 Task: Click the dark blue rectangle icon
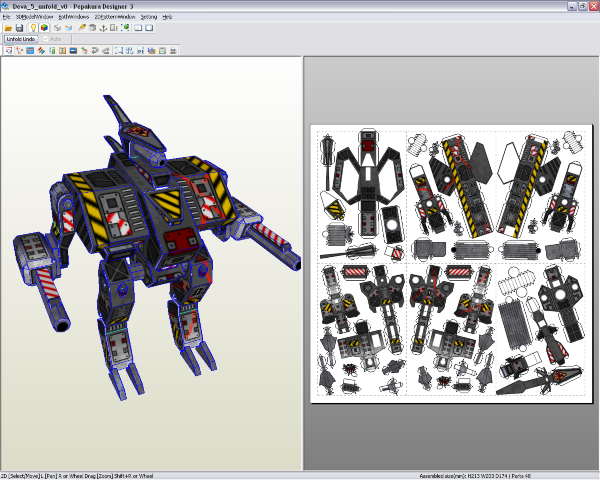pos(73,51)
